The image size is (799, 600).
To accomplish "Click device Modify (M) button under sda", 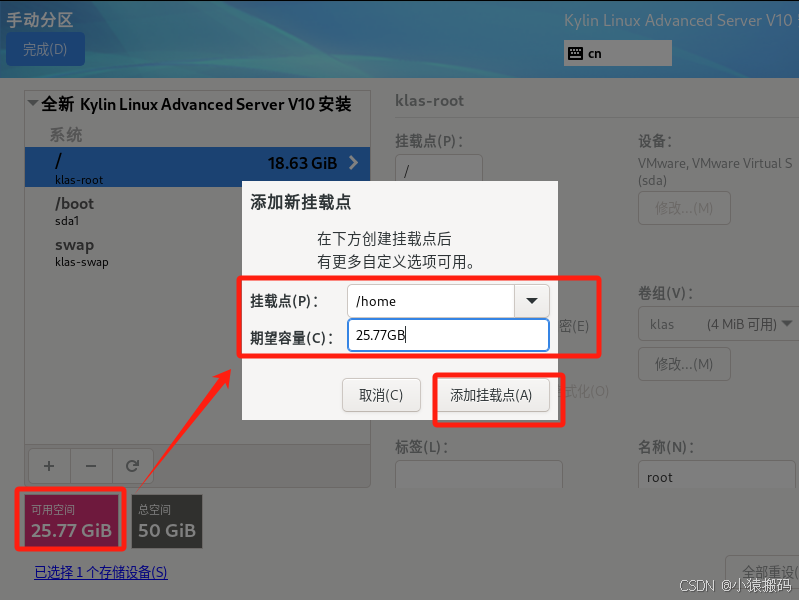I will (684, 208).
